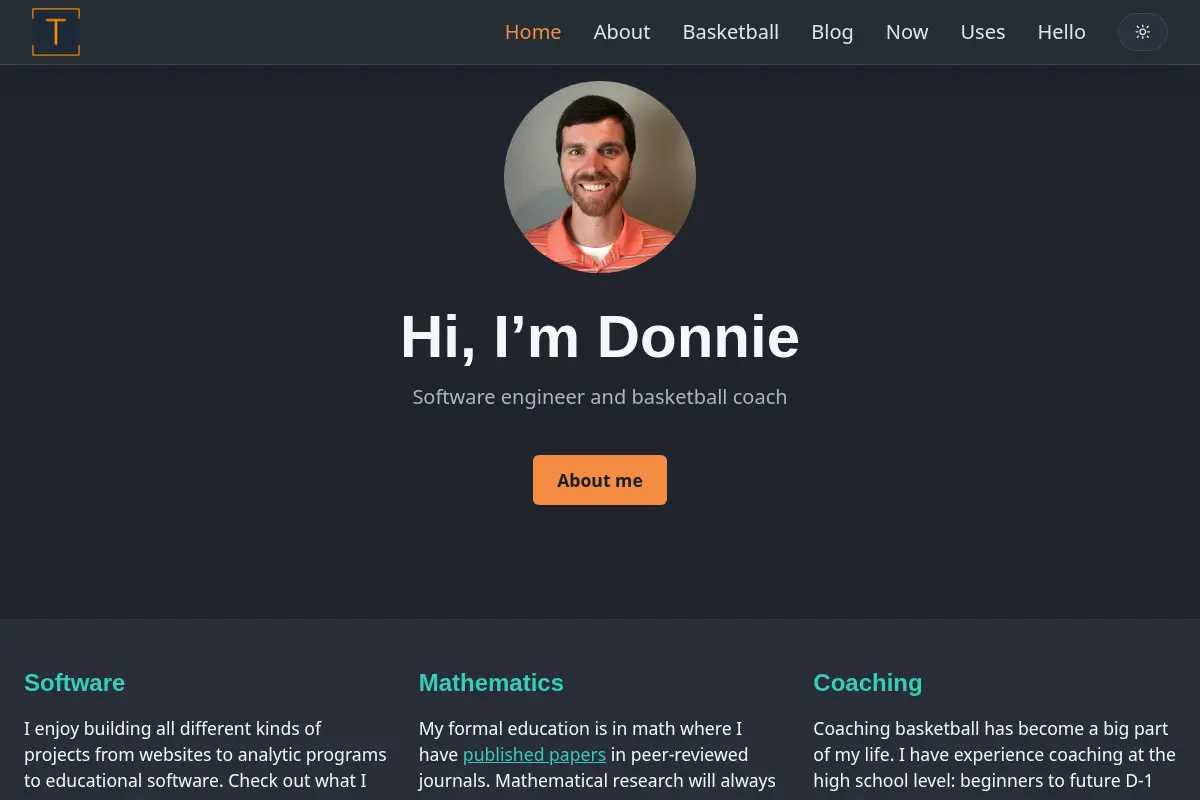Viewport: 1200px width, 800px height.
Task: Click the Mathematics section heading
Action: [491, 683]
